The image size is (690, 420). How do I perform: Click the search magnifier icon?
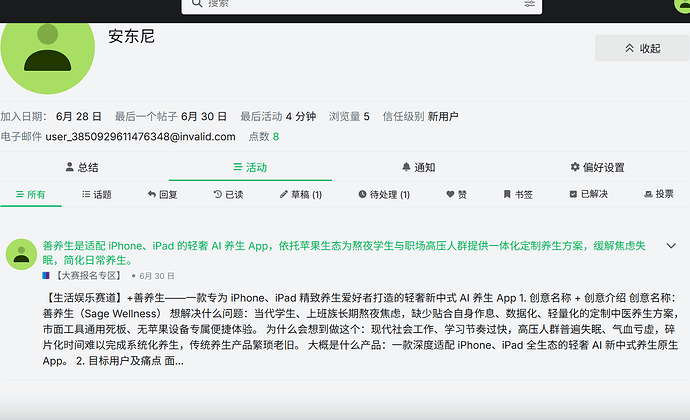pos(197,4)
